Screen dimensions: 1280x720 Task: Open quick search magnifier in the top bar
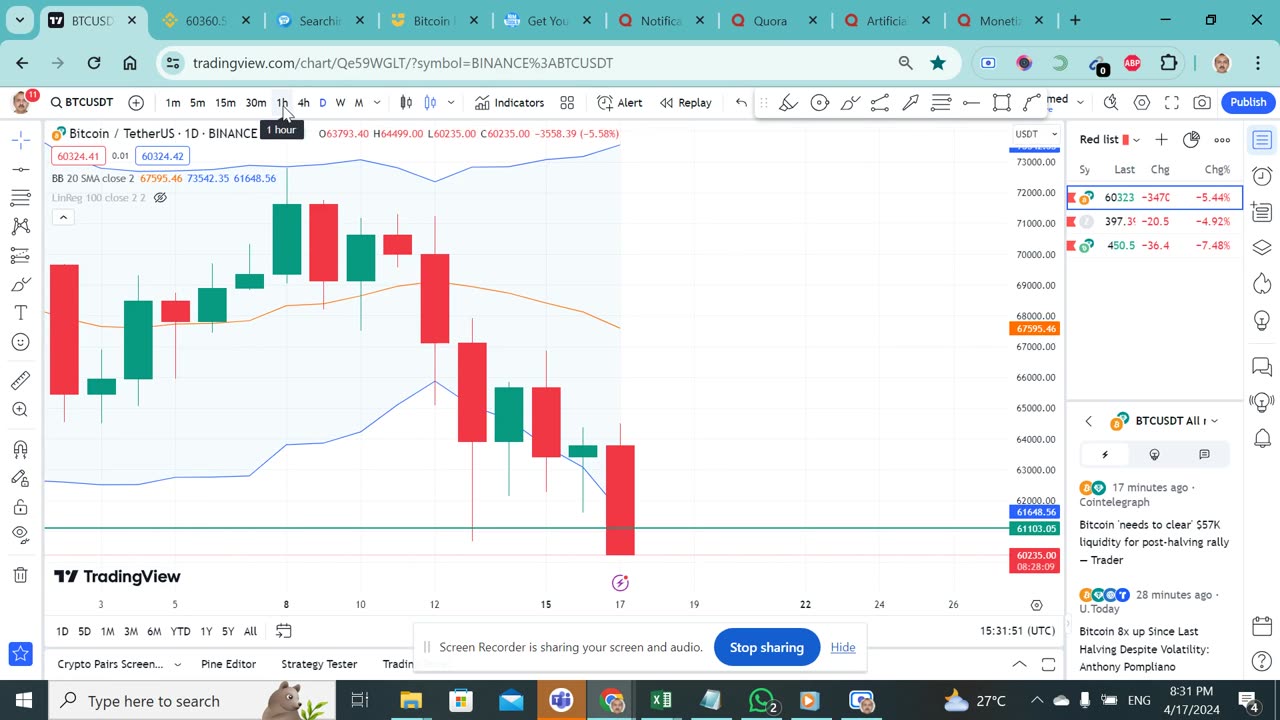[1111, 102]
